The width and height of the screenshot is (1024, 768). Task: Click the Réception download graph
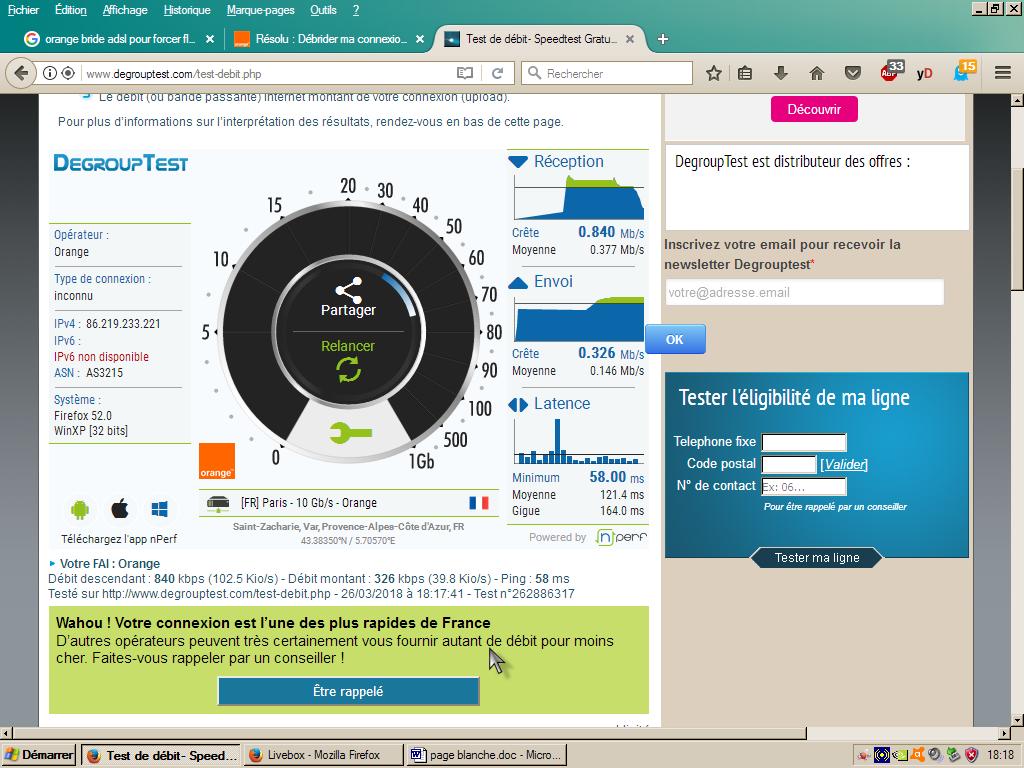point(579,197)
